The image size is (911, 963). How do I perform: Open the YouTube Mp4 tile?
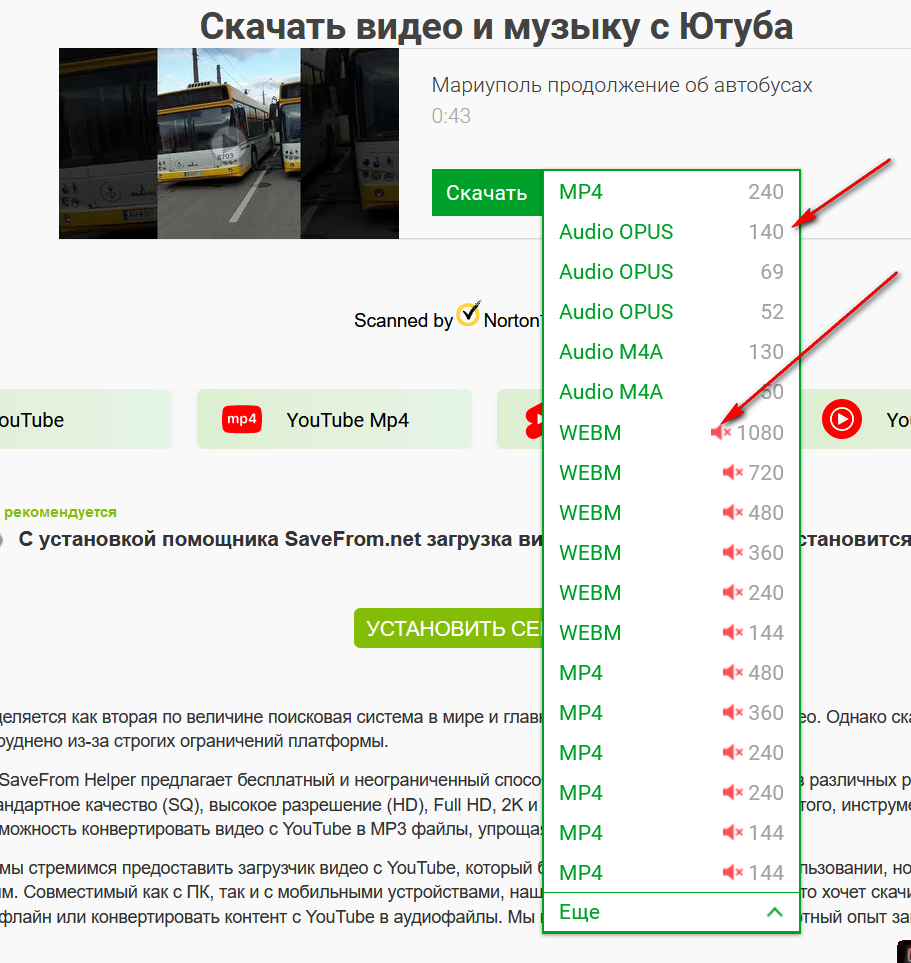tap(334, 419)
